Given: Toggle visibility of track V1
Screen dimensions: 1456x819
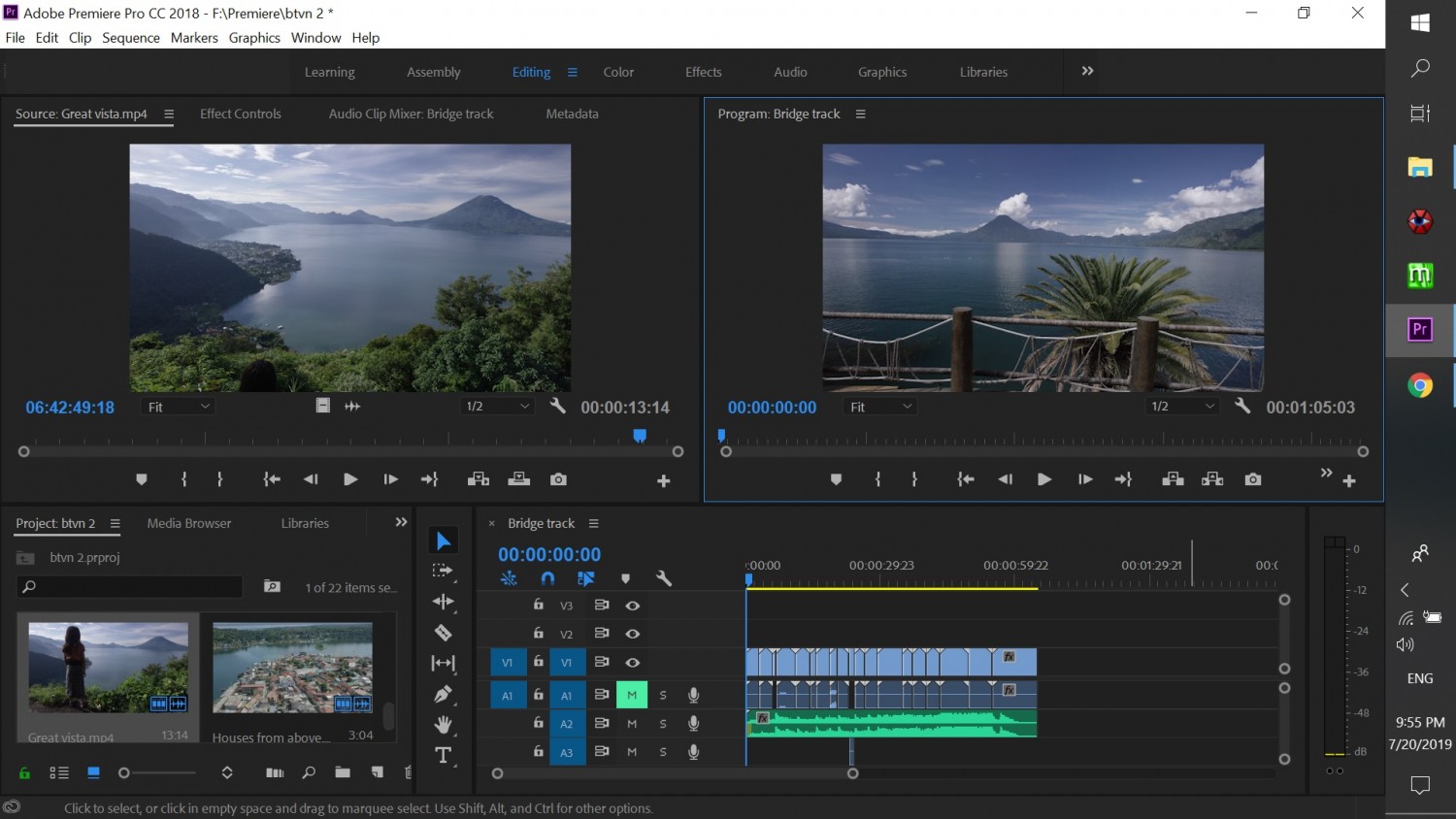Looking at the screenshot, I should tap(632, 663).
